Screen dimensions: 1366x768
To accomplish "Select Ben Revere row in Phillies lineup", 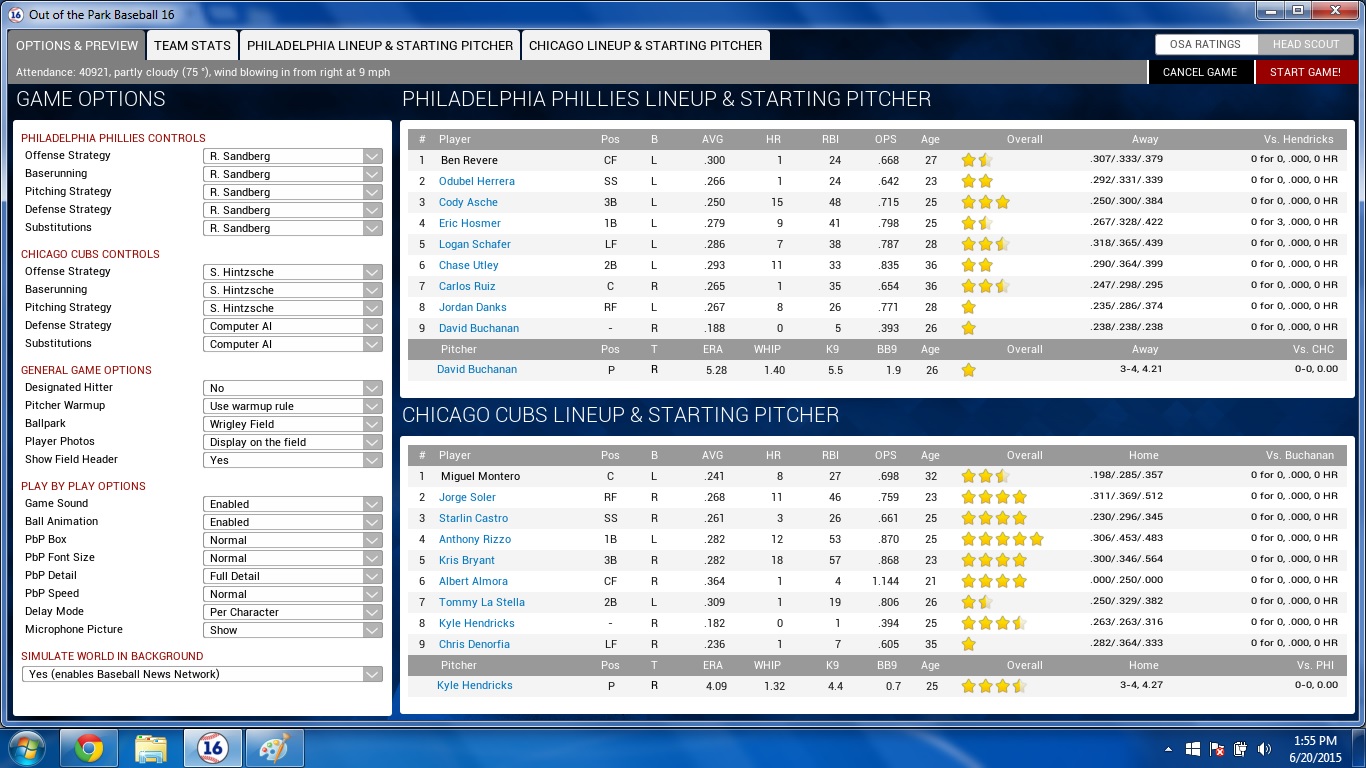I will (877, 160).
